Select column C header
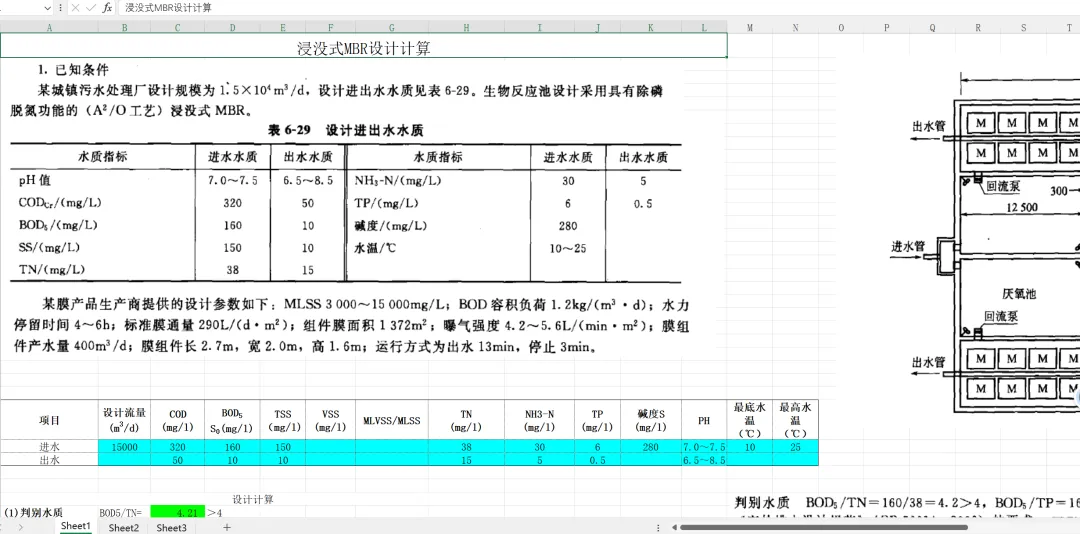Viewport: 1080px width, 534px height. (178, 28)
